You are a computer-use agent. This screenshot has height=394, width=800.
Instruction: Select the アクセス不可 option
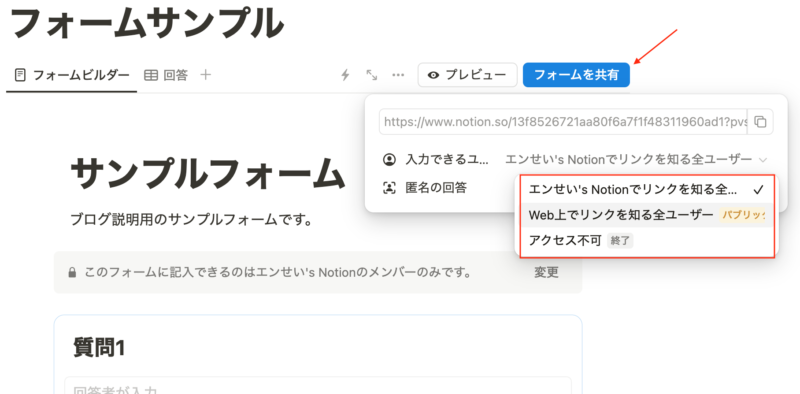[x=647, y=240]
